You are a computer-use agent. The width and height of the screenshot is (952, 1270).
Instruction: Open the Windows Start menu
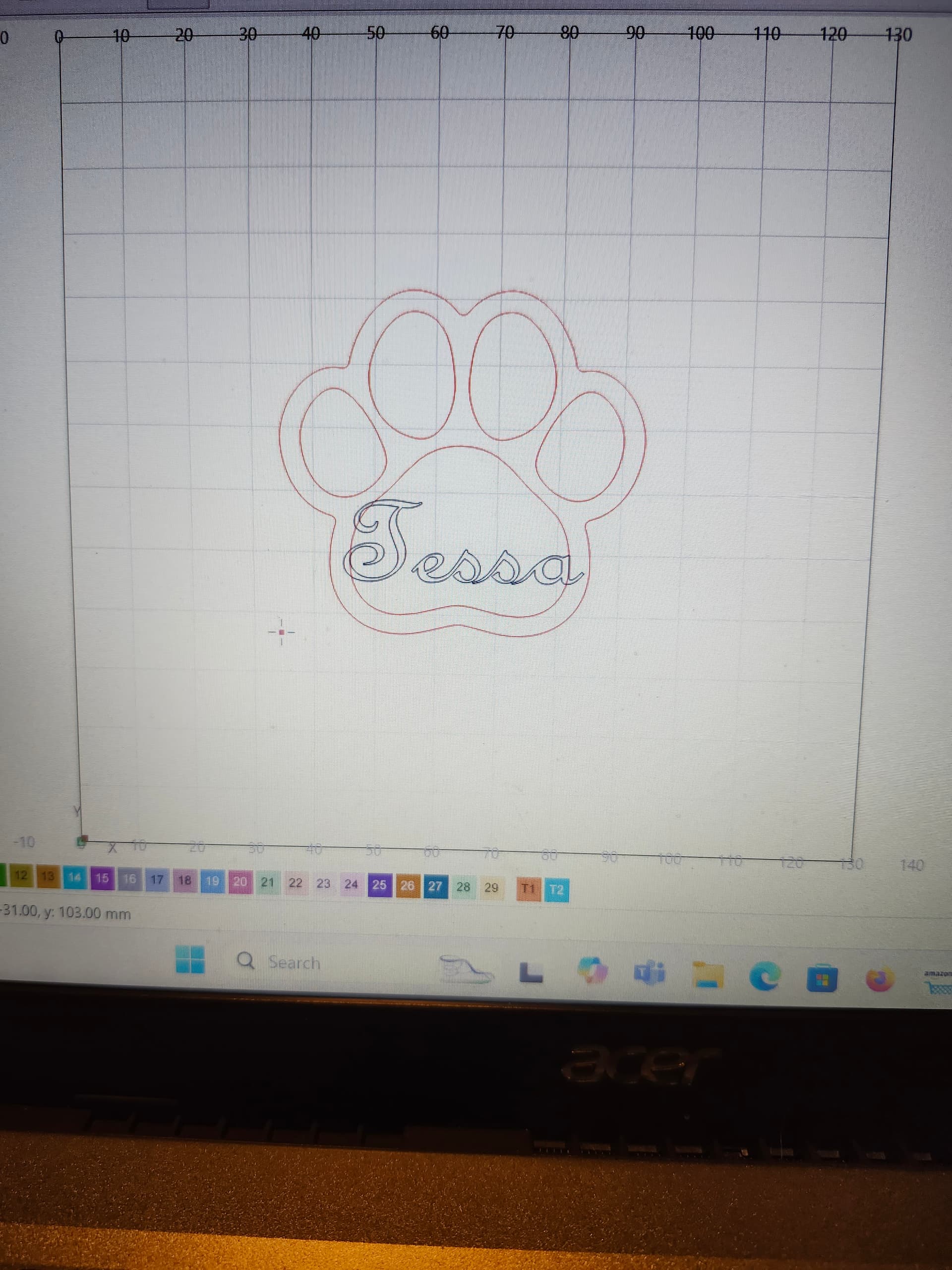pyautogui.click(x=190, y=960)
